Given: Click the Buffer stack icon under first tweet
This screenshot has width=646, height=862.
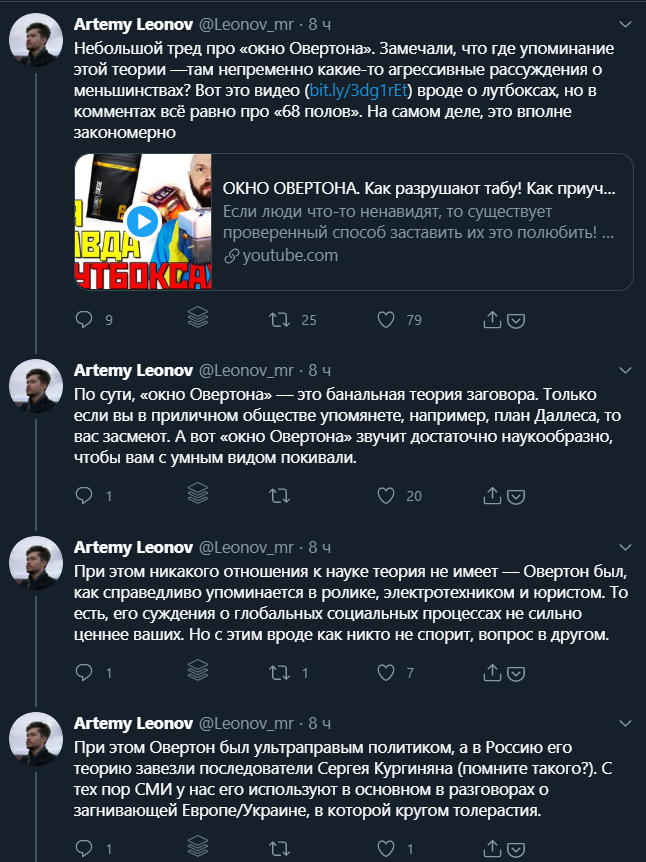Looking at the screenshot, I should [x=198, y=319].
